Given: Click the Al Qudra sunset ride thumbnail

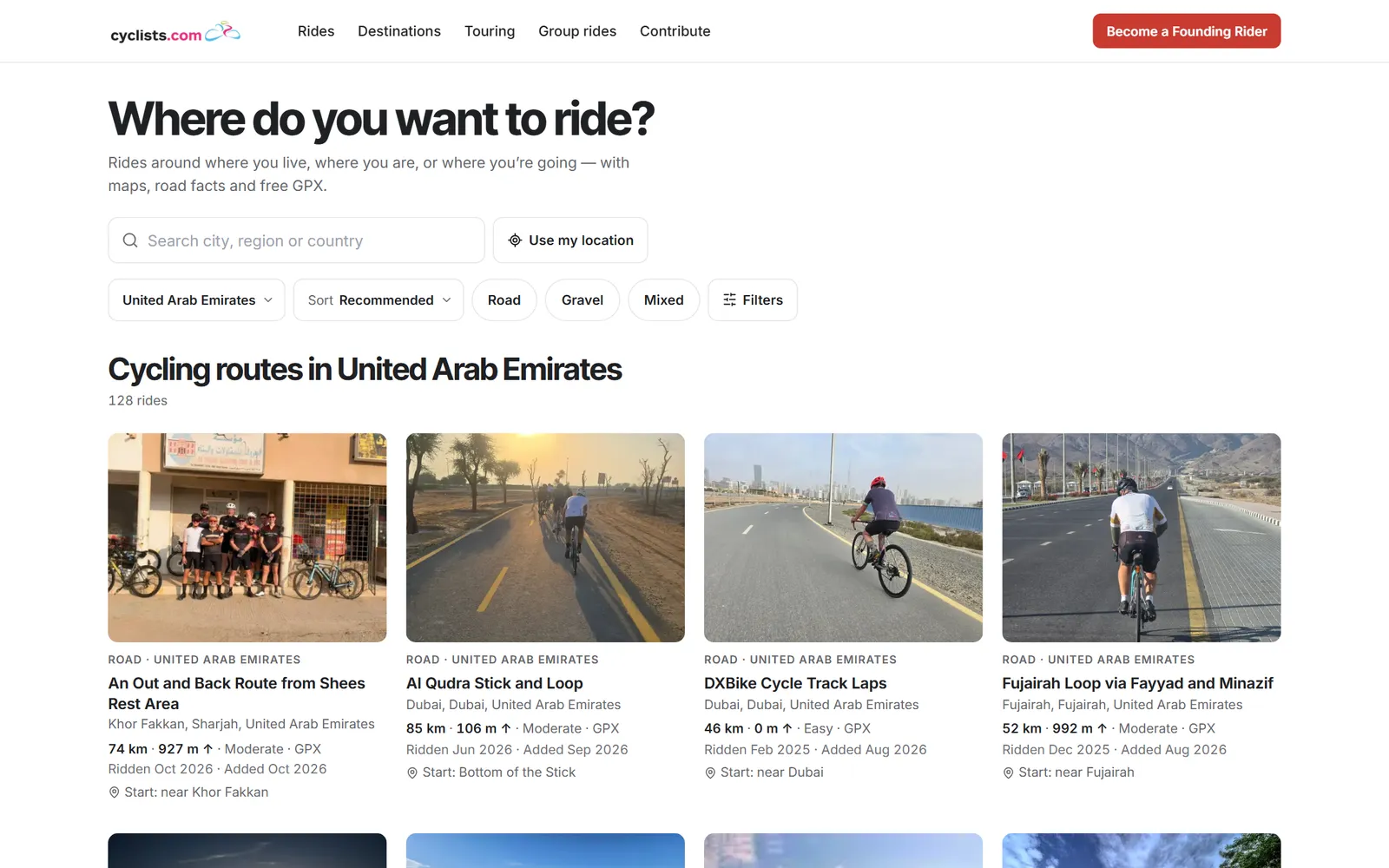Looking at the screenshot, I should coord(545,538).
